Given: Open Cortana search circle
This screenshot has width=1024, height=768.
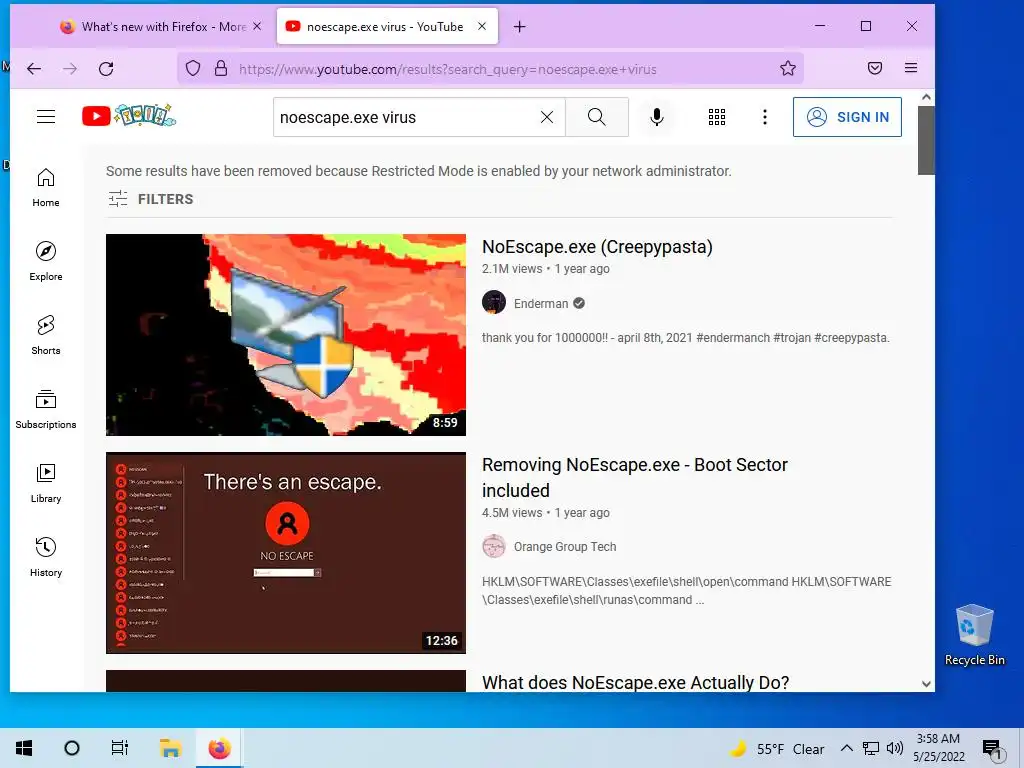Looking at the screenshot, I should pos(72,748).
